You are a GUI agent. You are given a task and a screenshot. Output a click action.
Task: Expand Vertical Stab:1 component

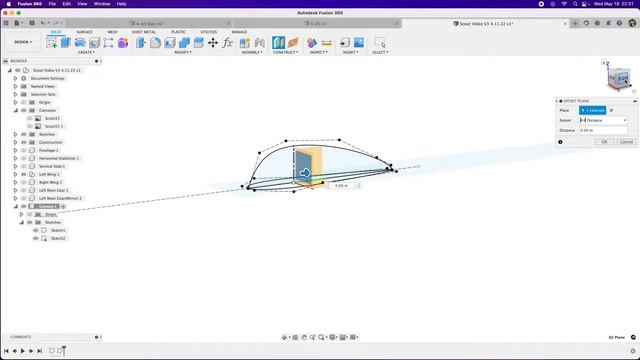click(x=16, y=166)
